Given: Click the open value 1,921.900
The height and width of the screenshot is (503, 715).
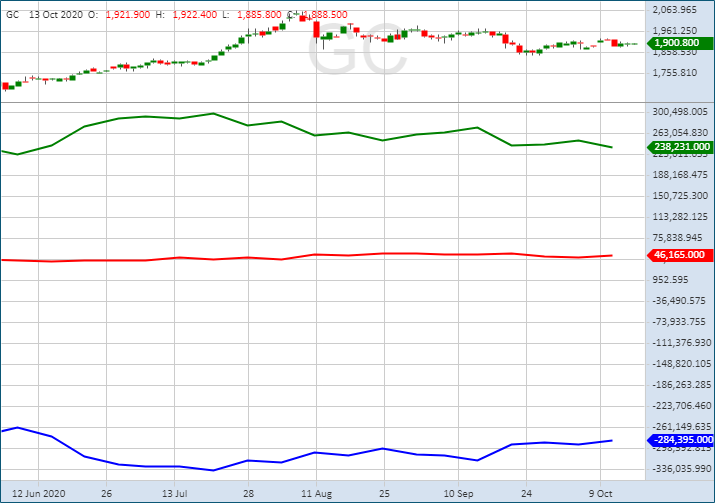Looking at the screenshot, I should pyautogui.click(x=128, y=15).
